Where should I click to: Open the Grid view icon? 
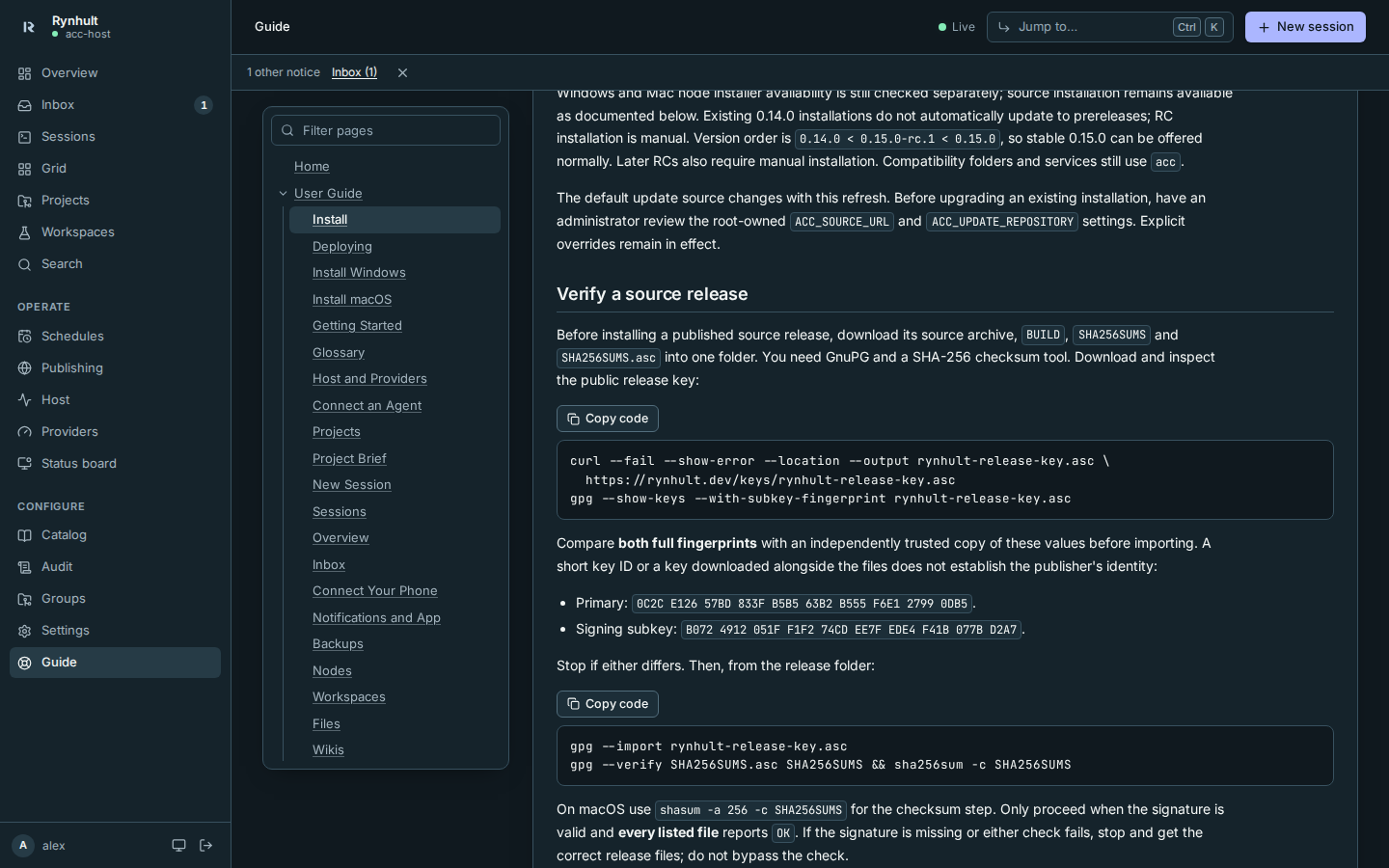click(25, 169)
